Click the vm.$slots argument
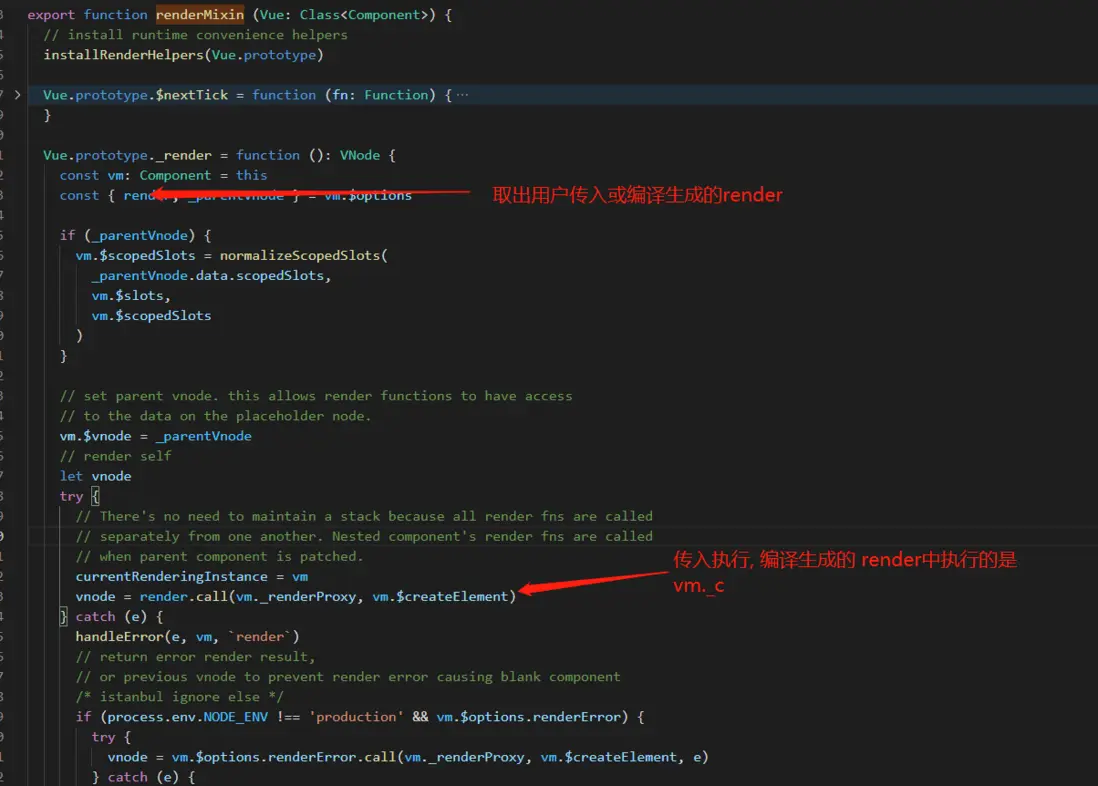The image size is (1098, 786). (x=127, y=296)
